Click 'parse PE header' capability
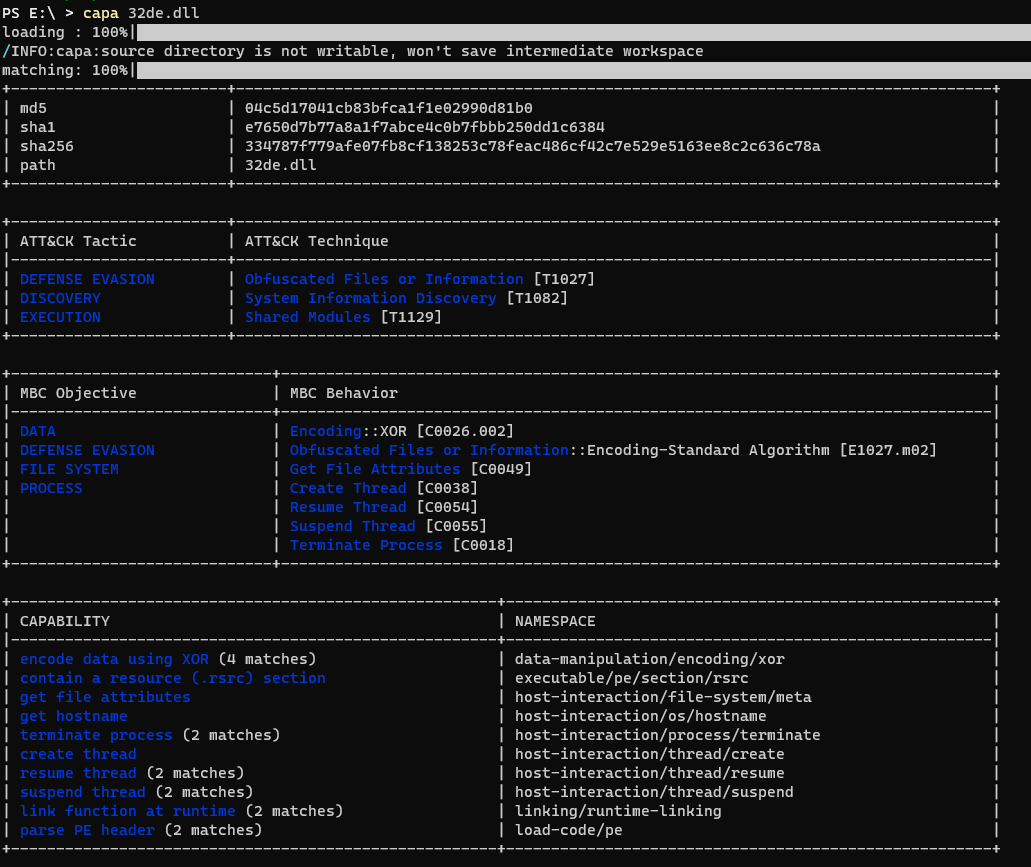Screen dimensions: 1031x867 coord(87,831)
